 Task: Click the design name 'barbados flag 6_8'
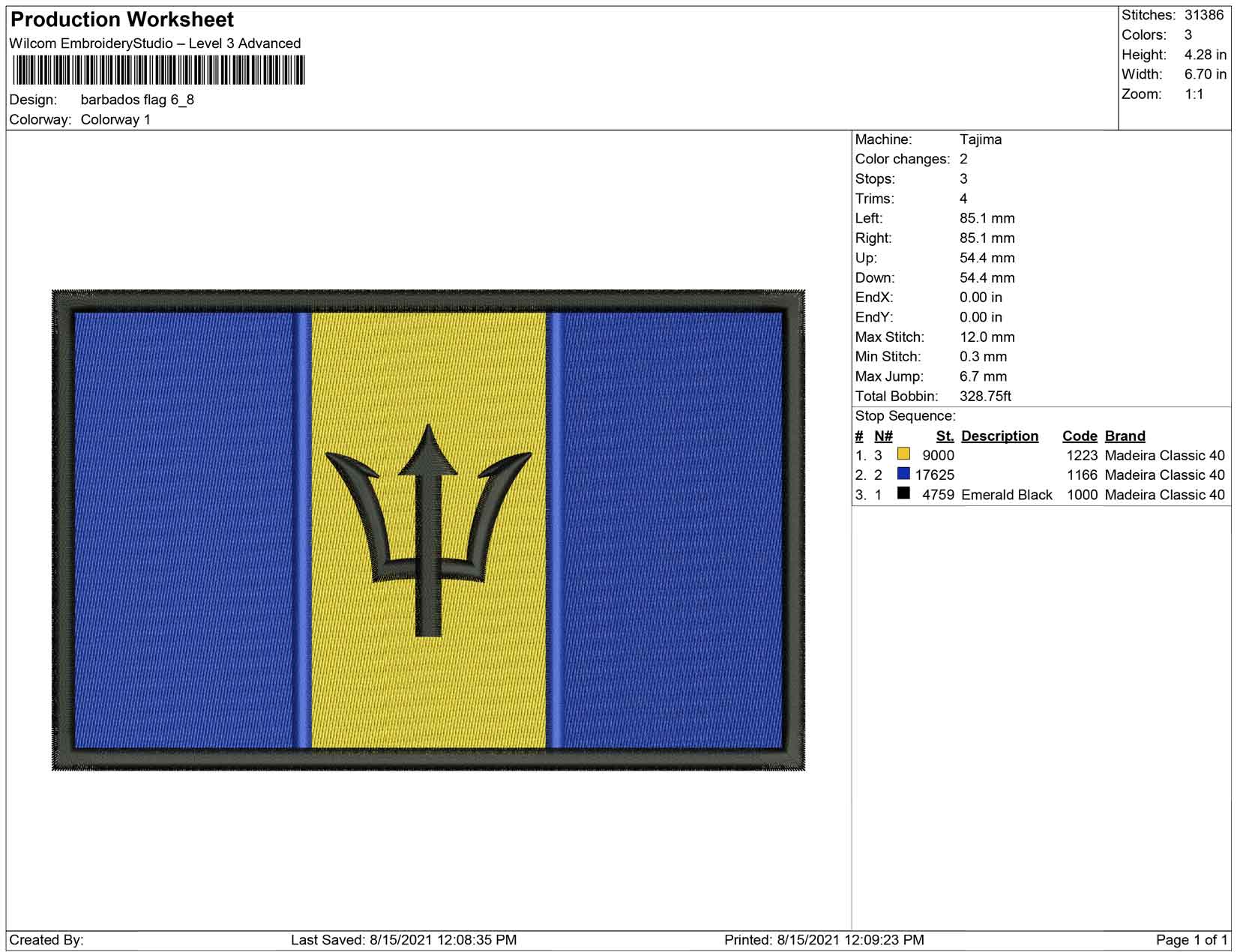pyautogui.click(x=137, y=100)
